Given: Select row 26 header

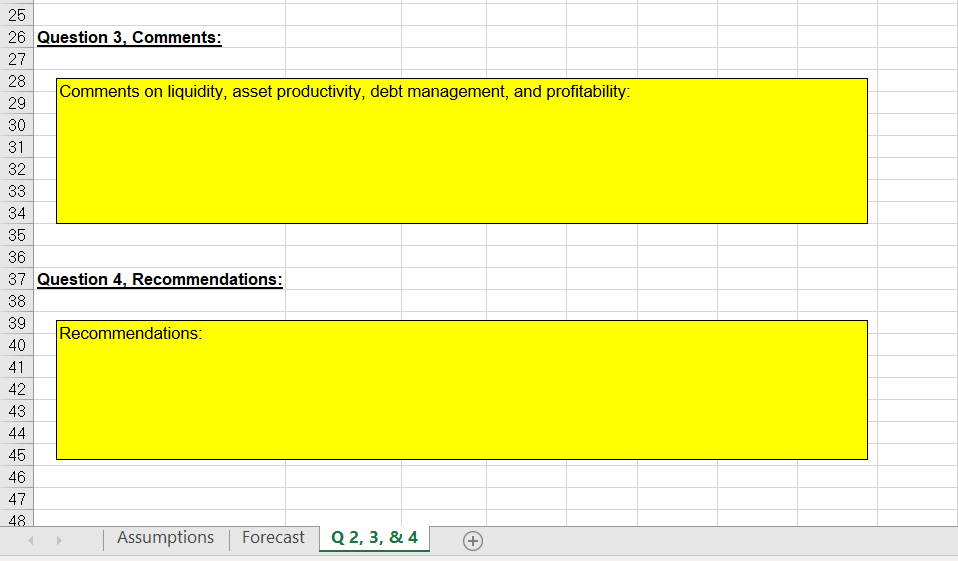Looking at the screenshot, I should pyautogui.click(x=16, y=37).
